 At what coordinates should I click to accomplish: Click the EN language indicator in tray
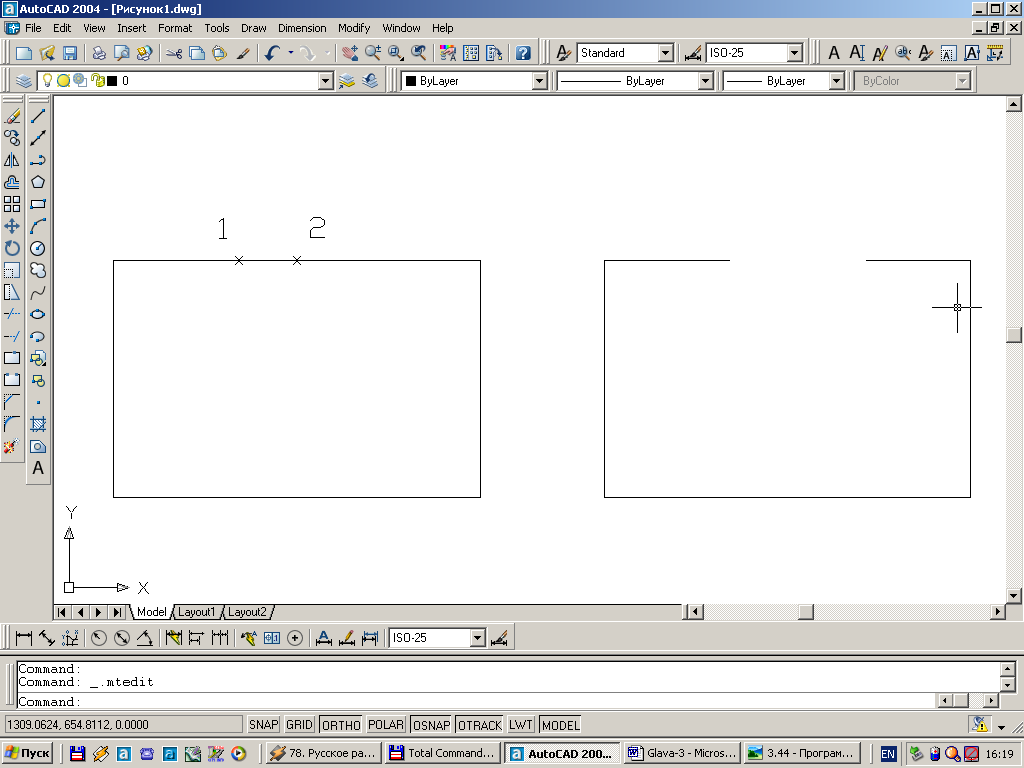point(888,754)
